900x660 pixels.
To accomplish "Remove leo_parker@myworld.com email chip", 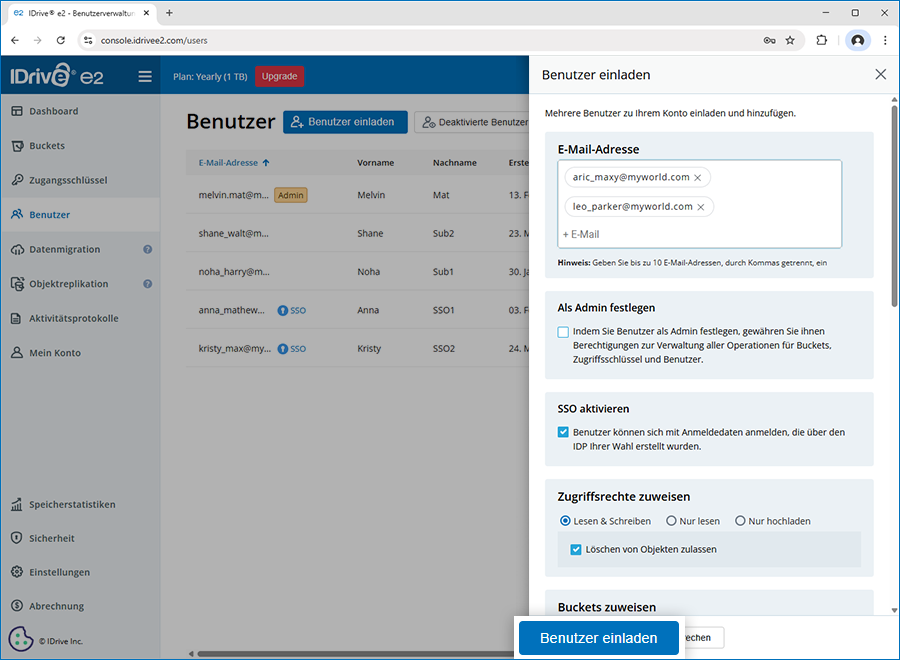I will [x=700, y=207].
